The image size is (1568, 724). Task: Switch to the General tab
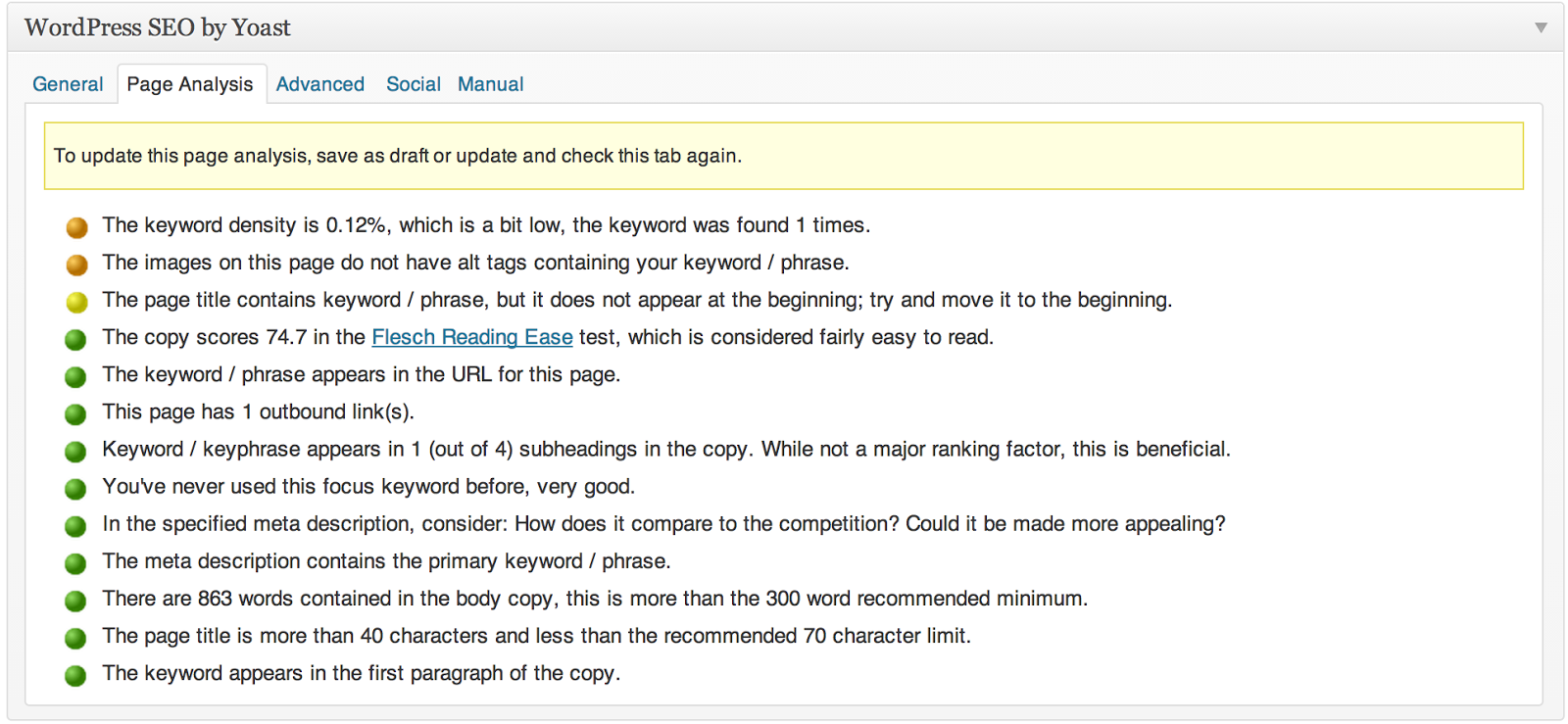tap(68, 84)
